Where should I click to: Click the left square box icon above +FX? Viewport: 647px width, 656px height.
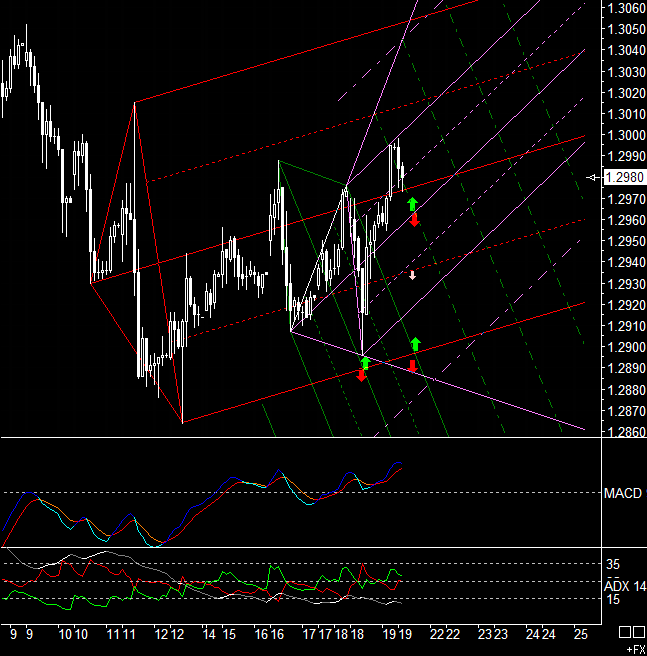[x=624, y=632]
